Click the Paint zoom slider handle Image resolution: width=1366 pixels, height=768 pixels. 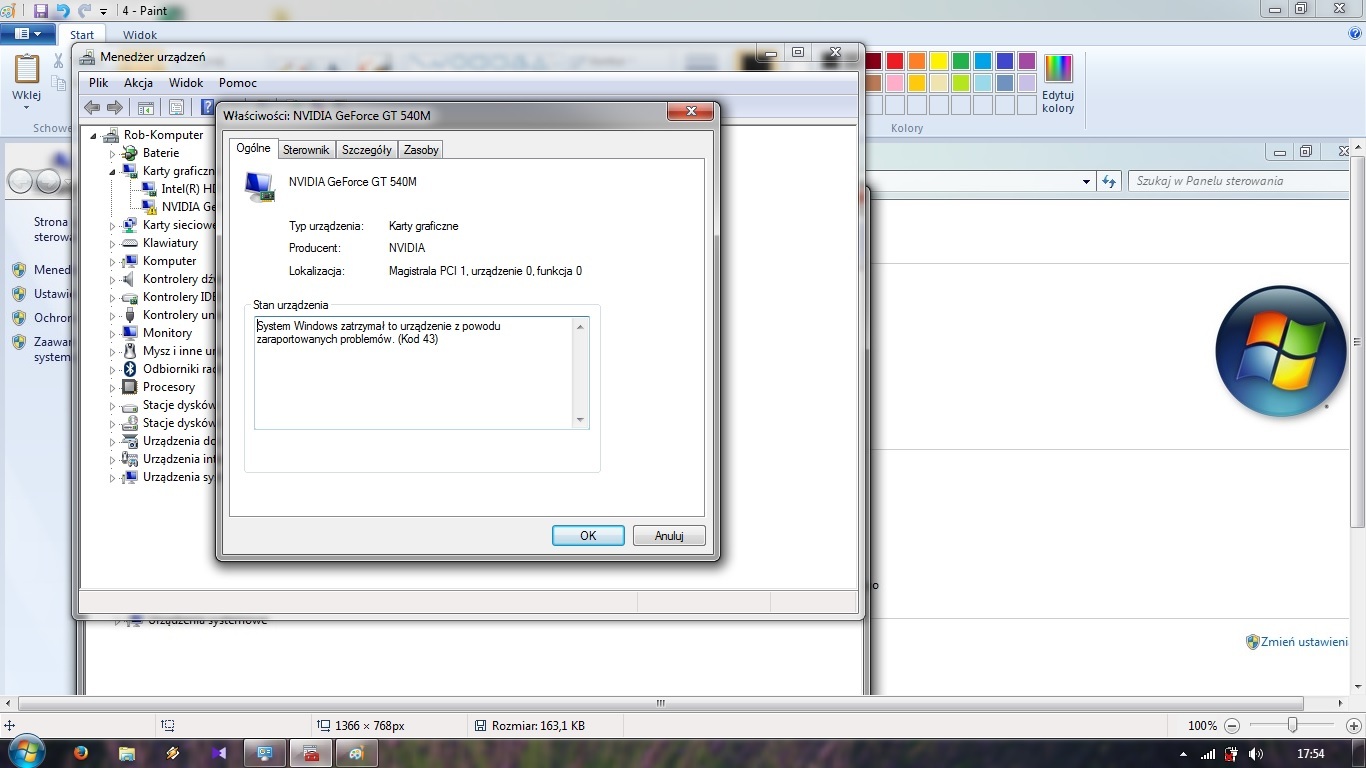coord(1293,726)
